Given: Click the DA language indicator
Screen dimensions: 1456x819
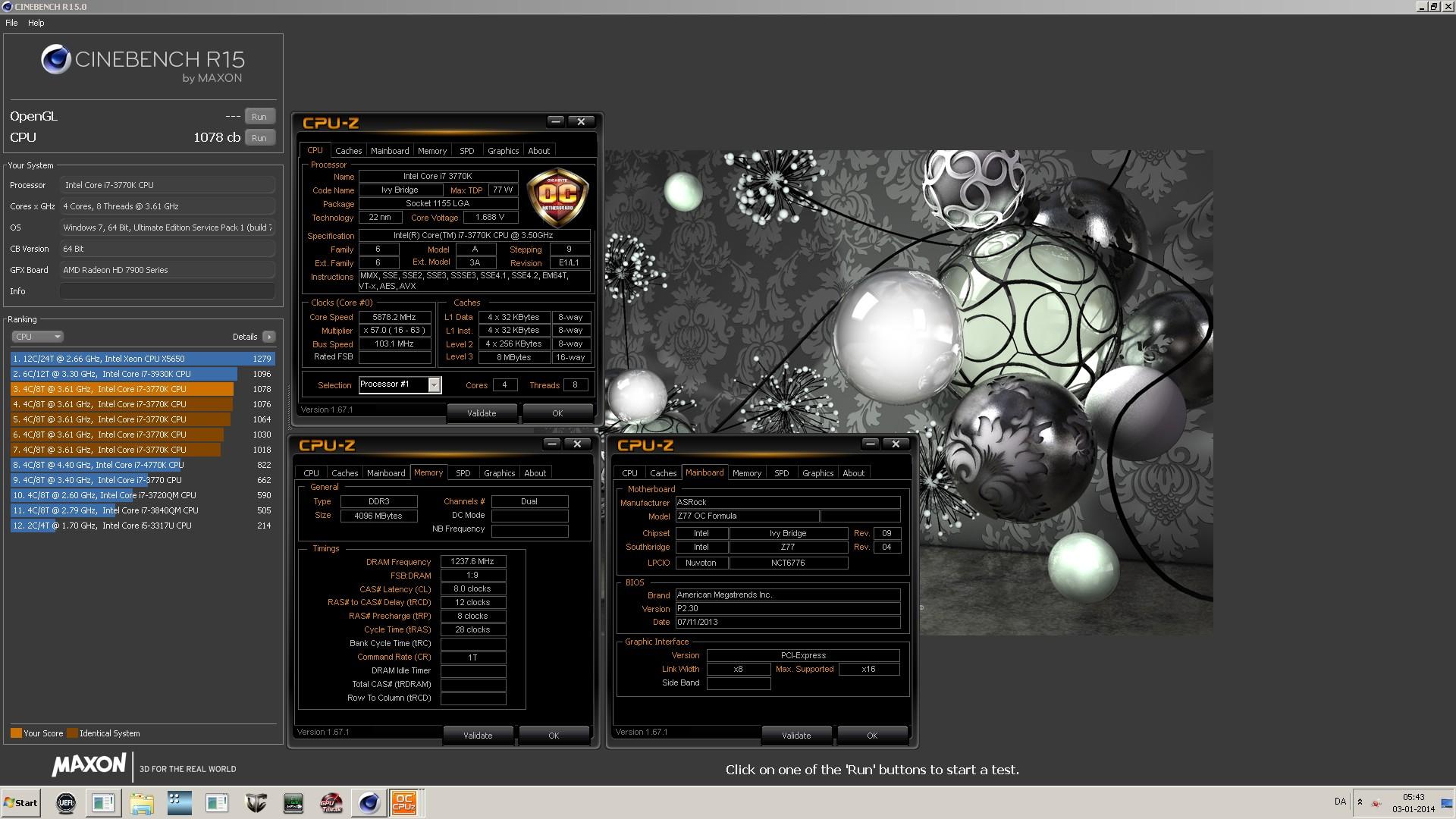Looking at the screenshot, I should (1340, 802).
